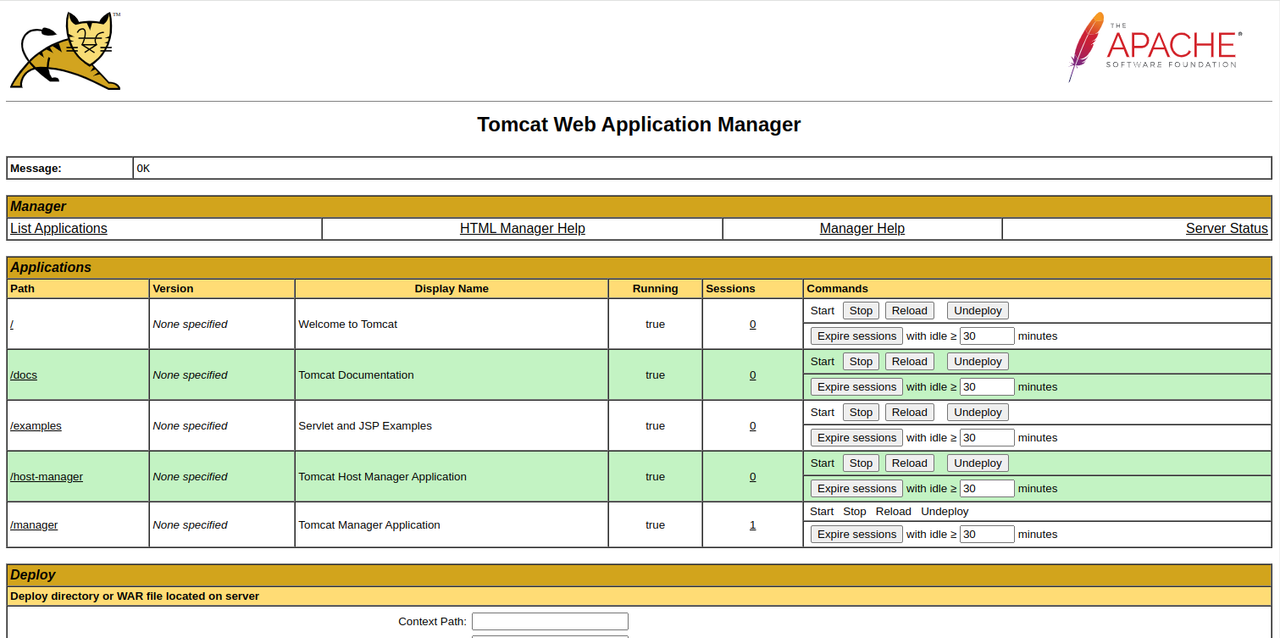Stop the Servlet and JSP Examples app
This screenshot has width=1280, height=638.
point(861,412)
